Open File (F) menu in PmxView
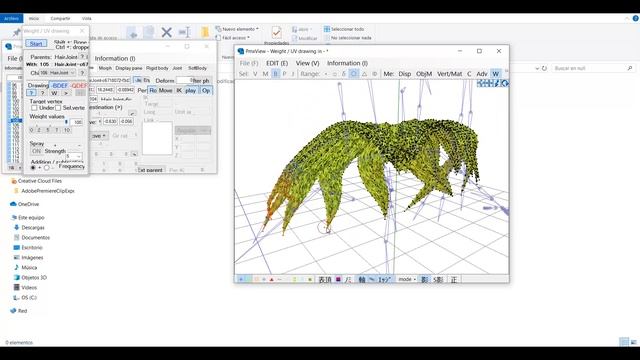The image size is (640, 360). pyautogui.click(x=249, y=63)
